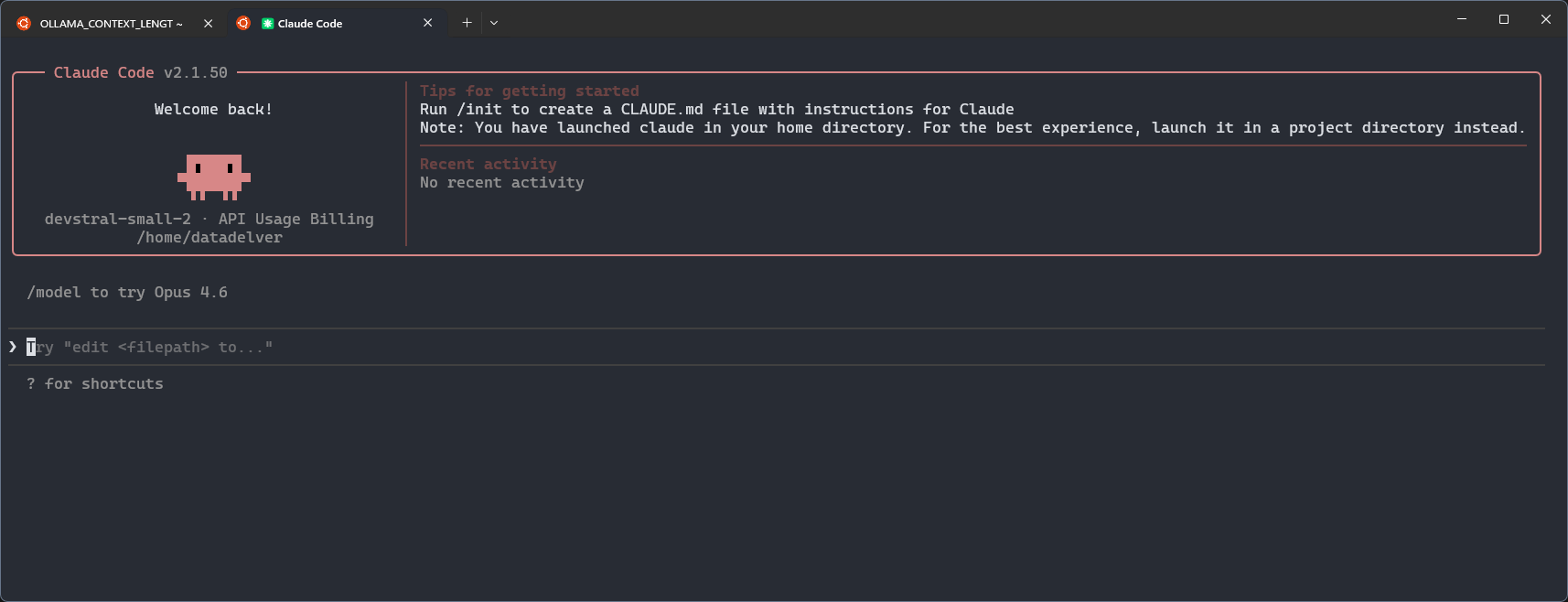Click the "/home/datadelver" path text
Screen dimensions: 1568x602
(x=209, y=237)
